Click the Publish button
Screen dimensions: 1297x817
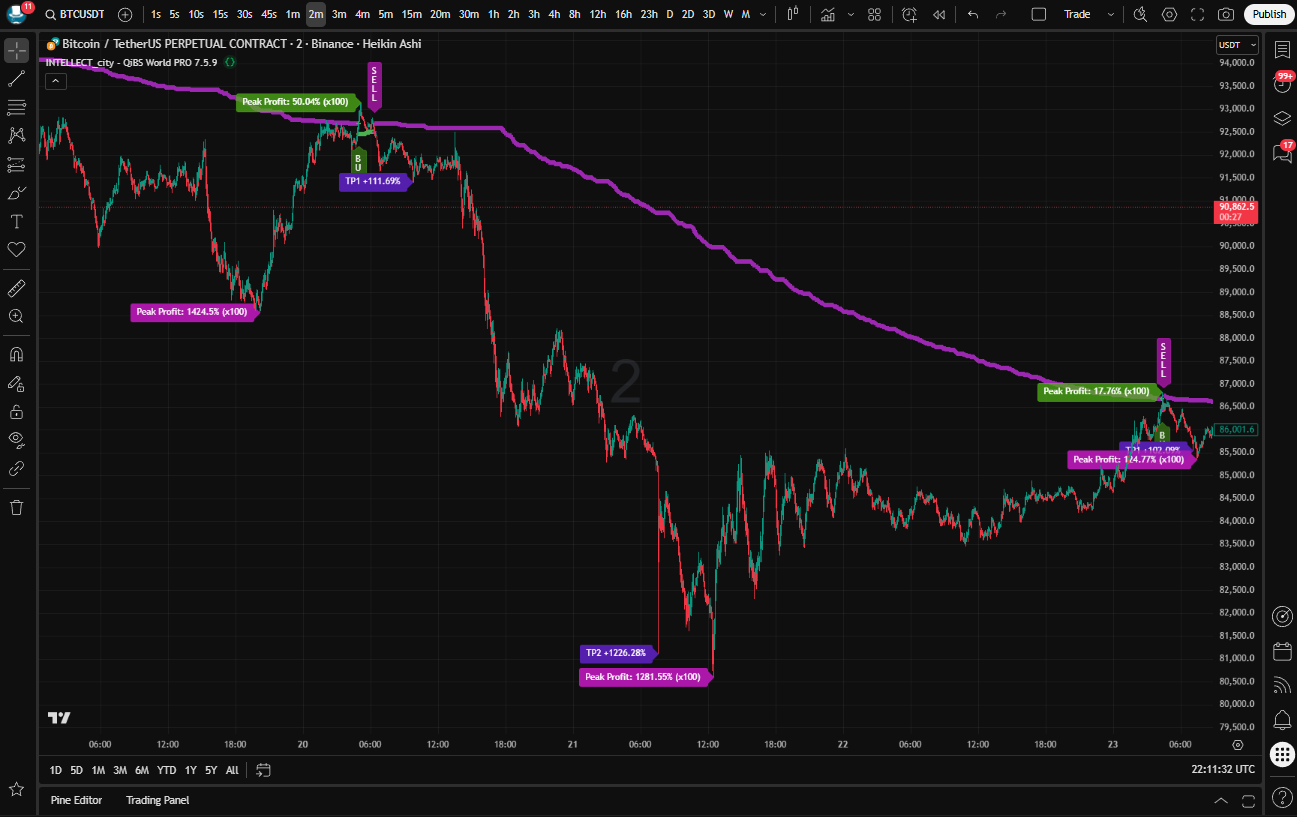[x=1269, y=14]
